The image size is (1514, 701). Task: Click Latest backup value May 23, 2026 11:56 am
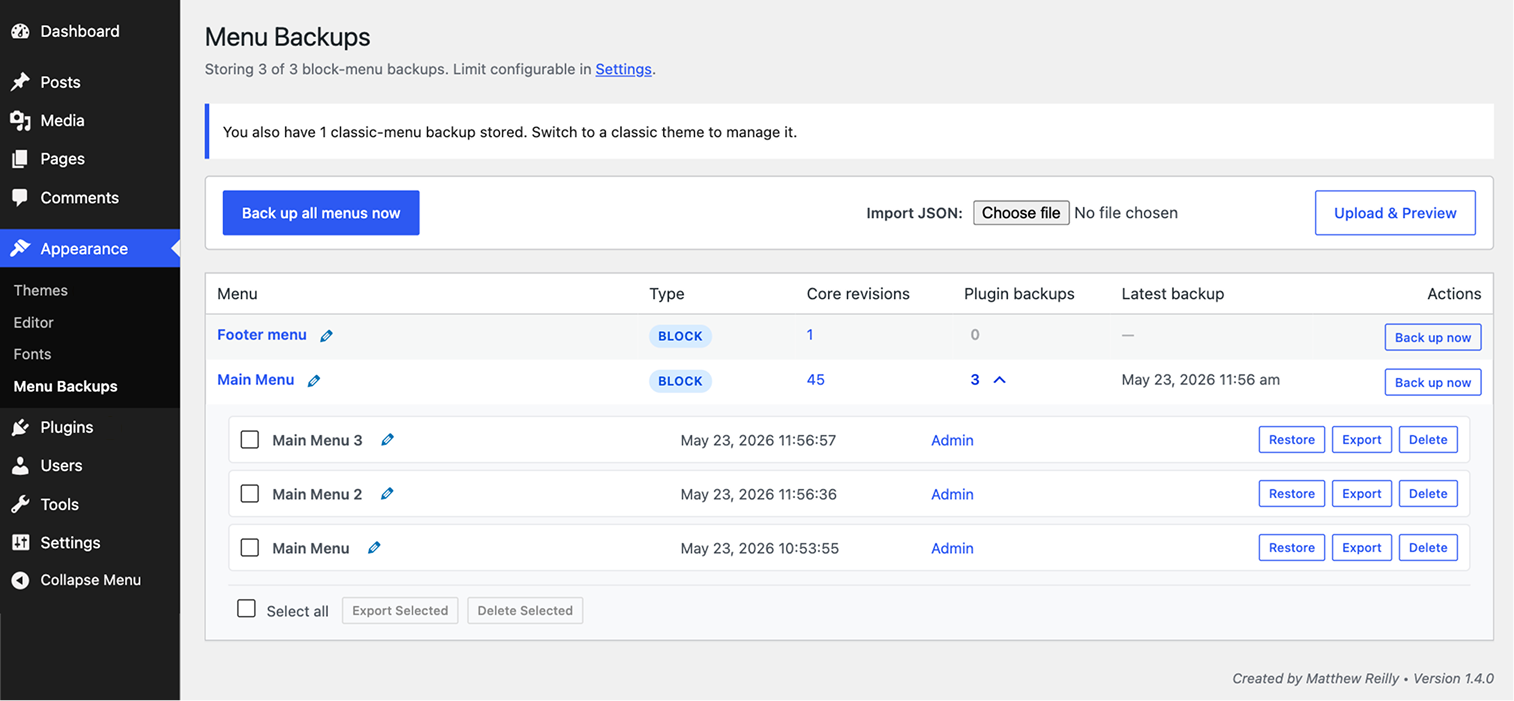pyautogui.click(x=1201, y=380)
